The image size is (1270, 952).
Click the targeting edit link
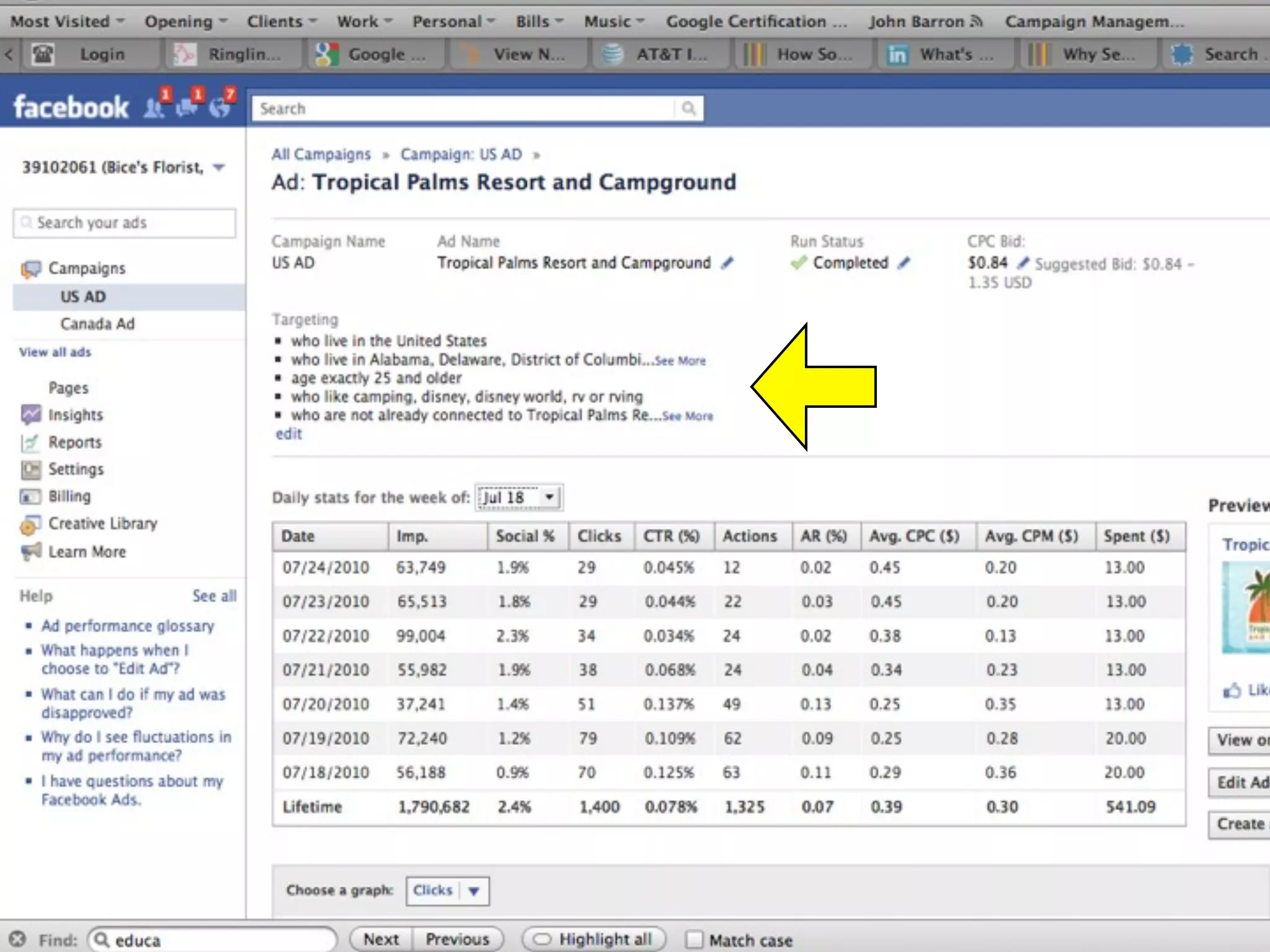click(288, 434)
